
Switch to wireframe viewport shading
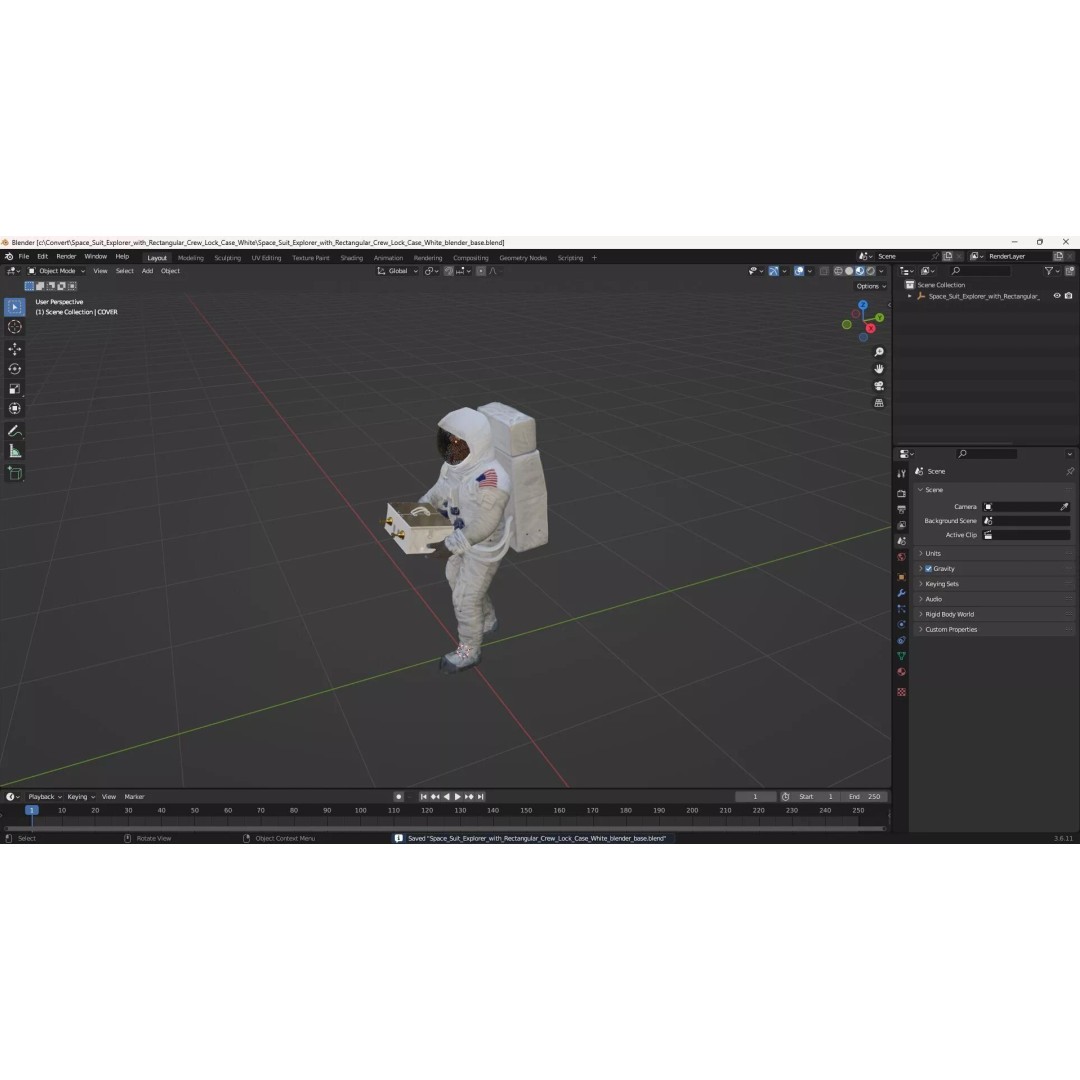click(x=838, y=271)
